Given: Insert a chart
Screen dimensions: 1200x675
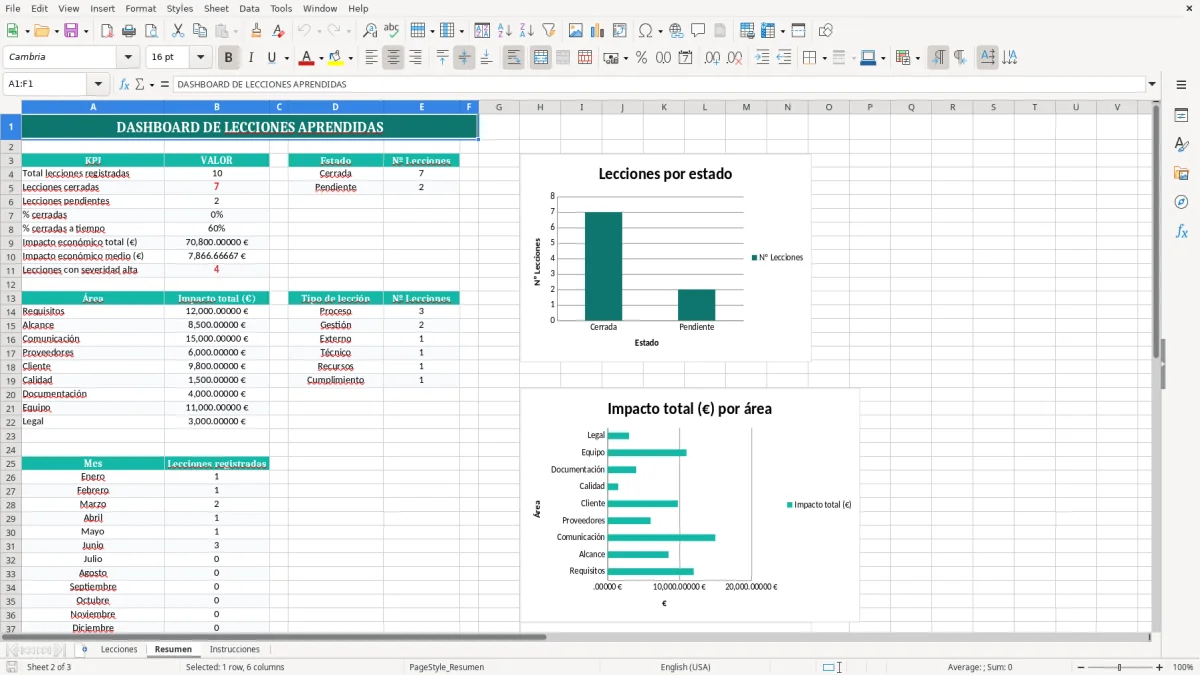Looking at the screenshot, I should 598,31.
